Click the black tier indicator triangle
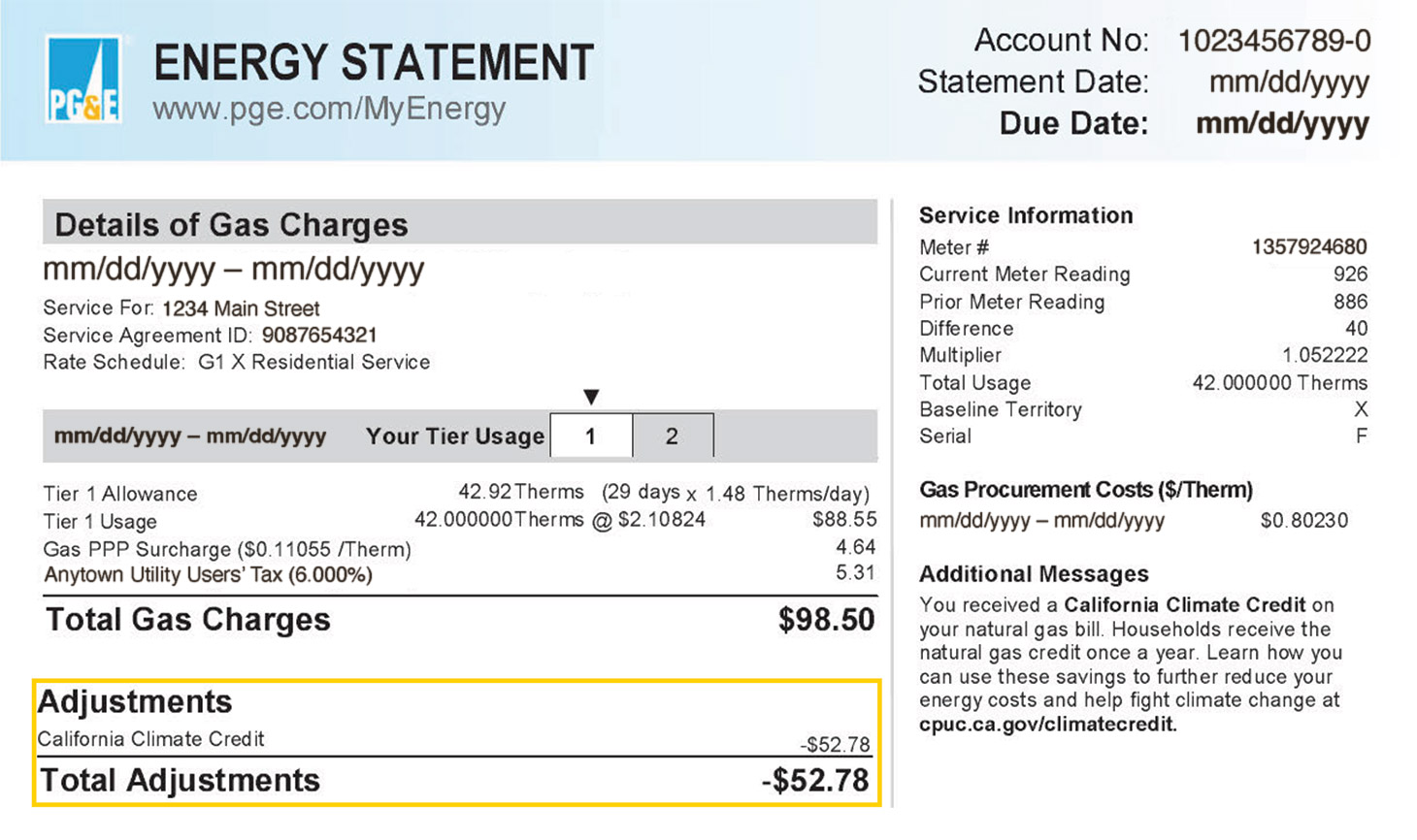1417x840 pixels. click(x=591, y=397)
